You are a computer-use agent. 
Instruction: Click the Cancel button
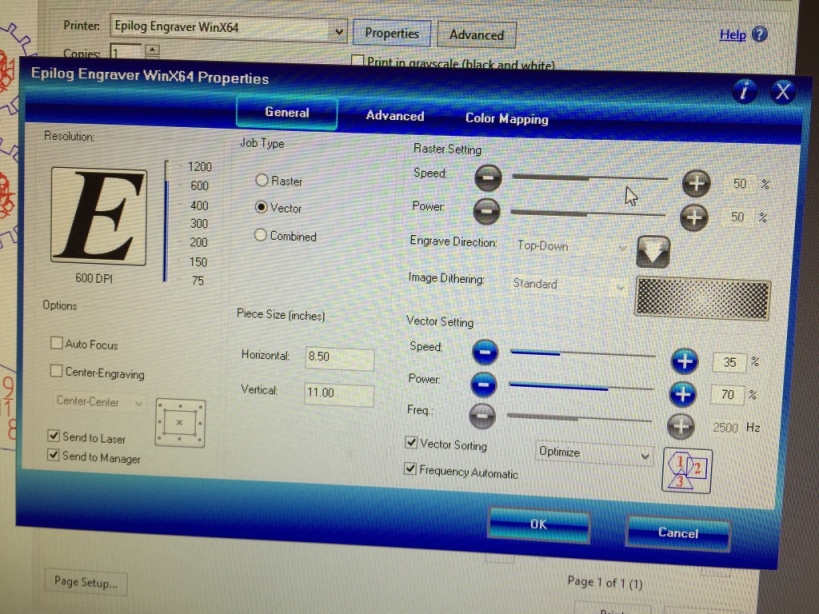pyautogui.click(x=678, y=533)
